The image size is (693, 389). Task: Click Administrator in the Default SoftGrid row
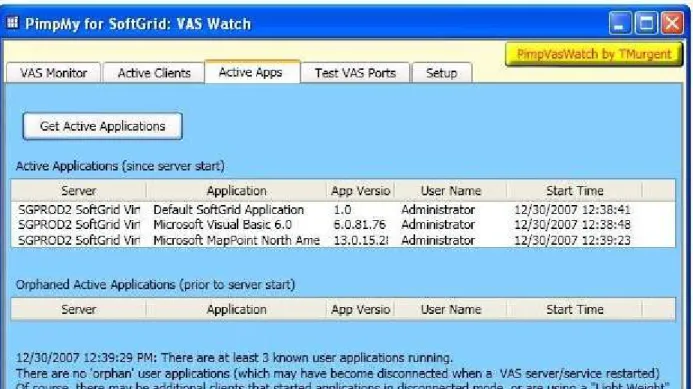(x=438, y=210)
